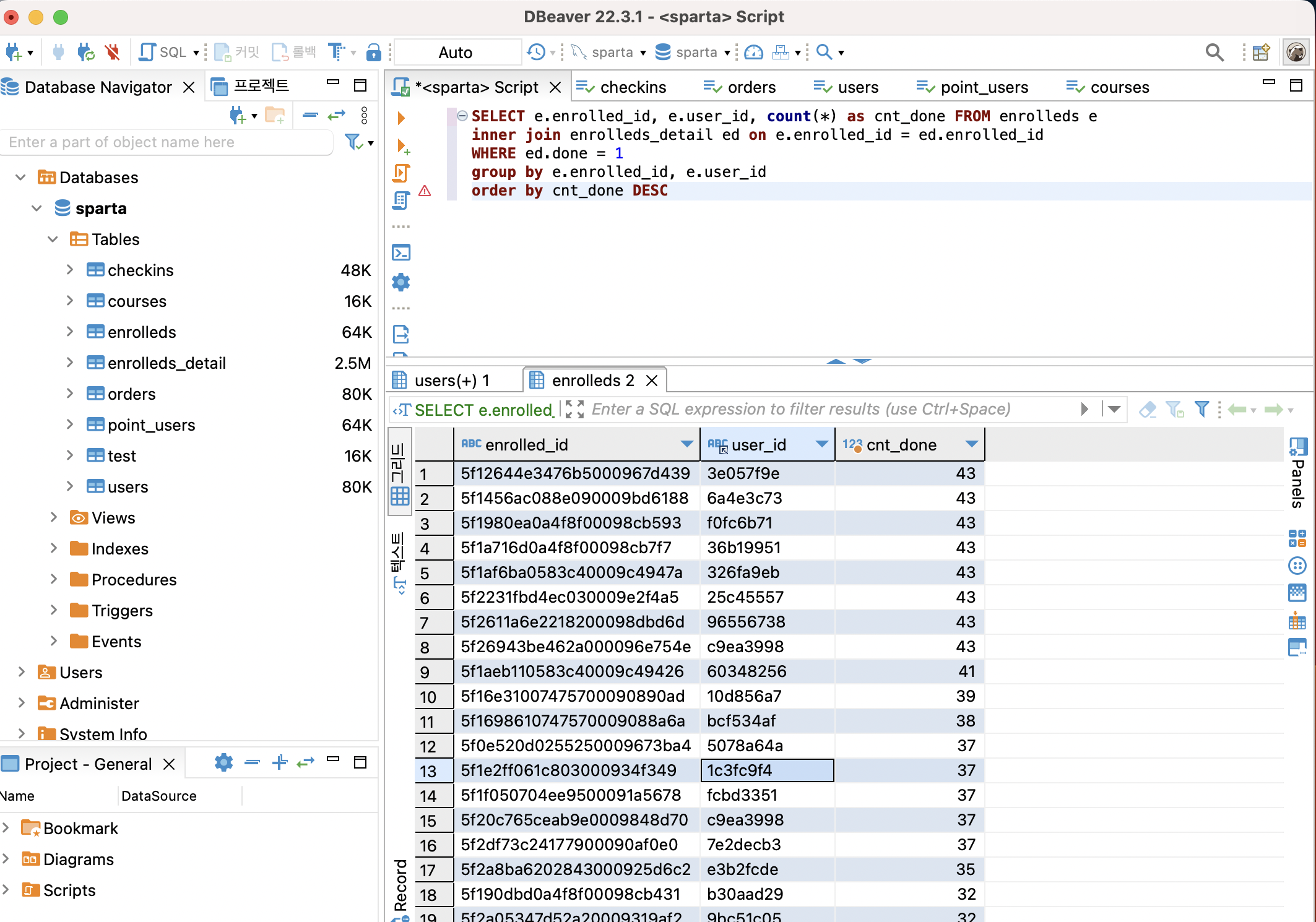The width and height of the screenshot is (1316, 922).
Task: Open the Navigator filter settings funnel icon
Action: [353, 142]
